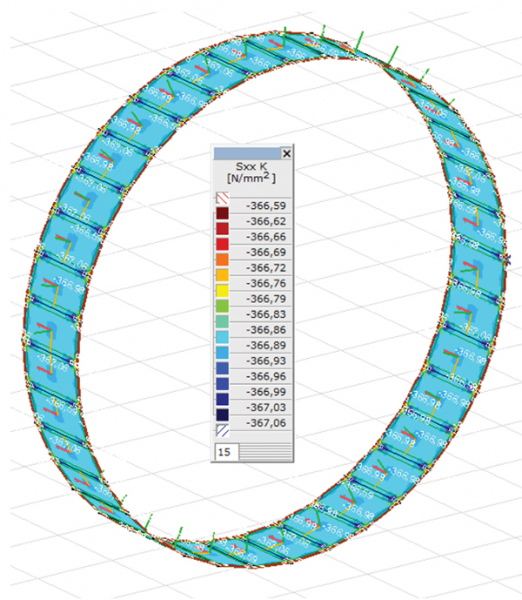Image resolution: width=522 pixels, height=600 pixels.
Task: Click the legend value -366,96
Action: [x=266, y=377]
